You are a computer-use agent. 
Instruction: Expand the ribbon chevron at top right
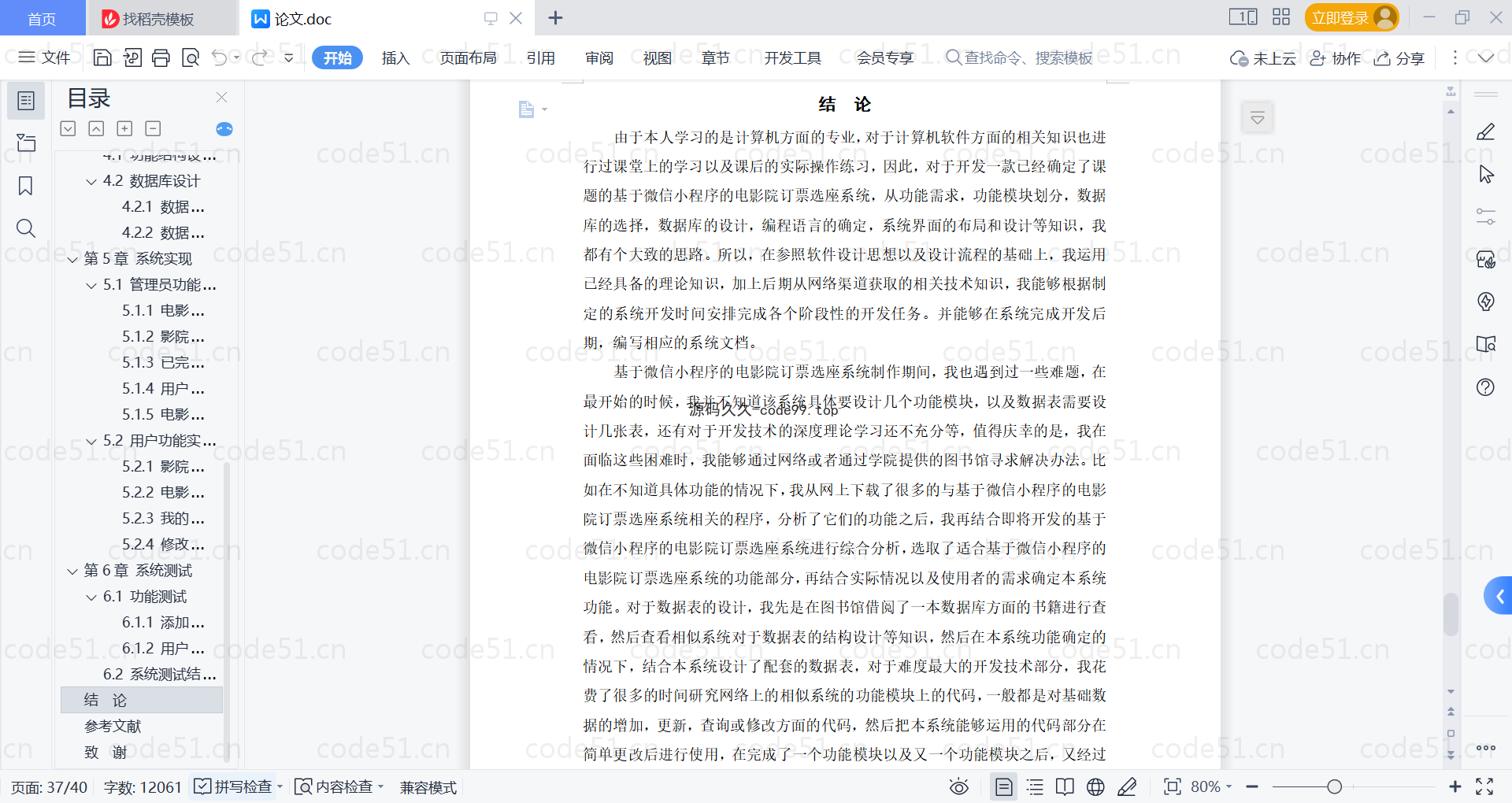point(1486,57)
